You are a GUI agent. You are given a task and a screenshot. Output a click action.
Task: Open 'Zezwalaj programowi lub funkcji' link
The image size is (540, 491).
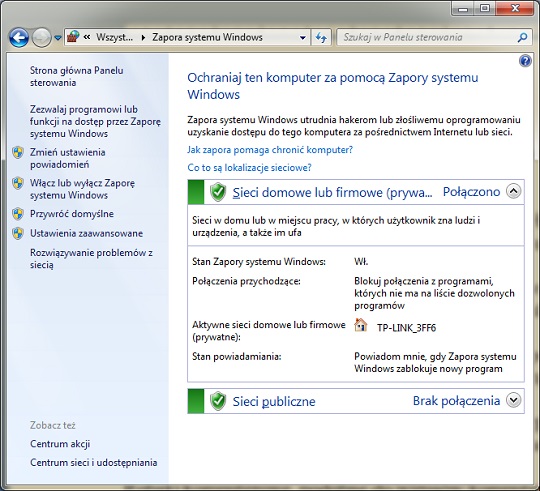[x=95, y=121]
